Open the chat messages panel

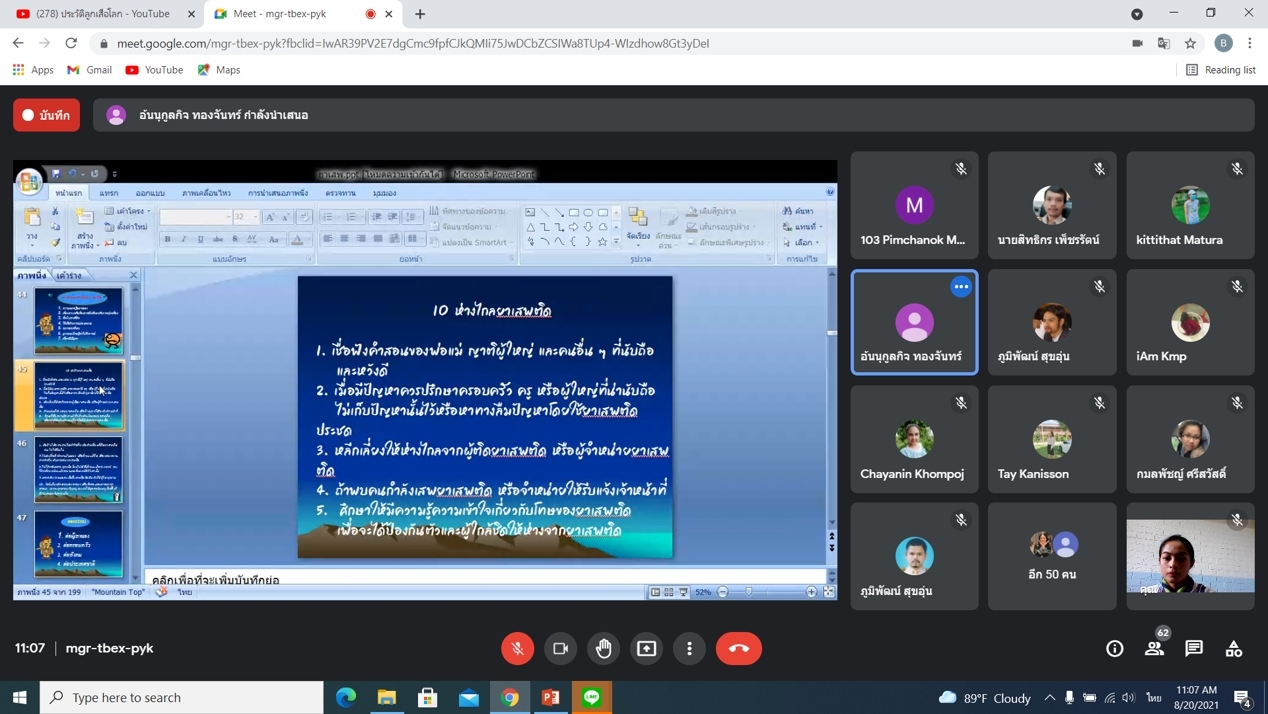click(1194, 648)
